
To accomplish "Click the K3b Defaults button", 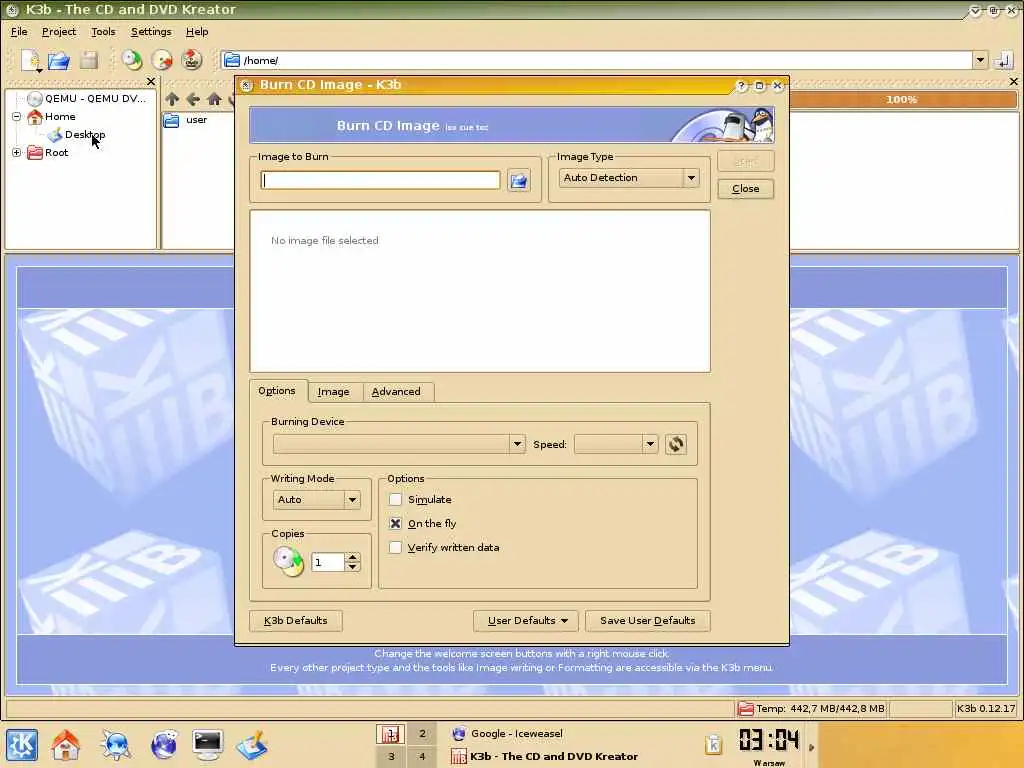I will [296, 620].
